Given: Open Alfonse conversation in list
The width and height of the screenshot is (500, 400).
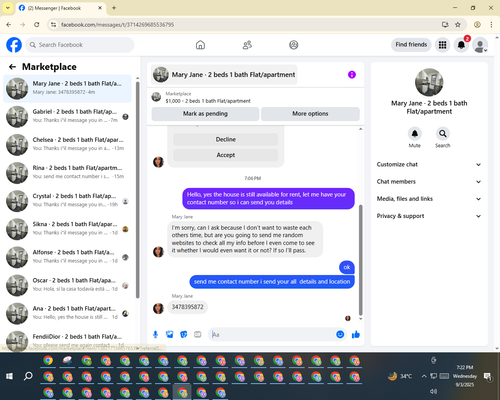Looking at the screenshot, I should click(67, 257).
